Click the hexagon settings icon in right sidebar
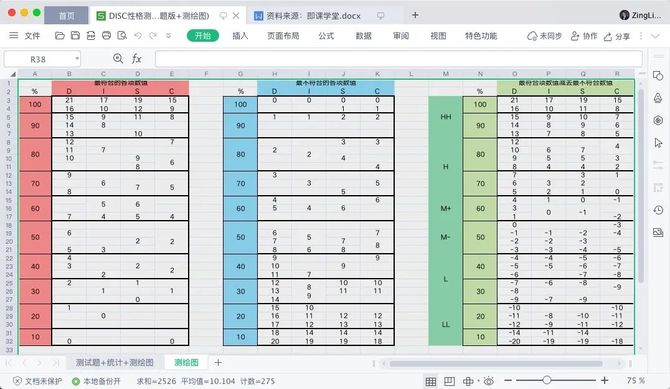 coord(658,120)
